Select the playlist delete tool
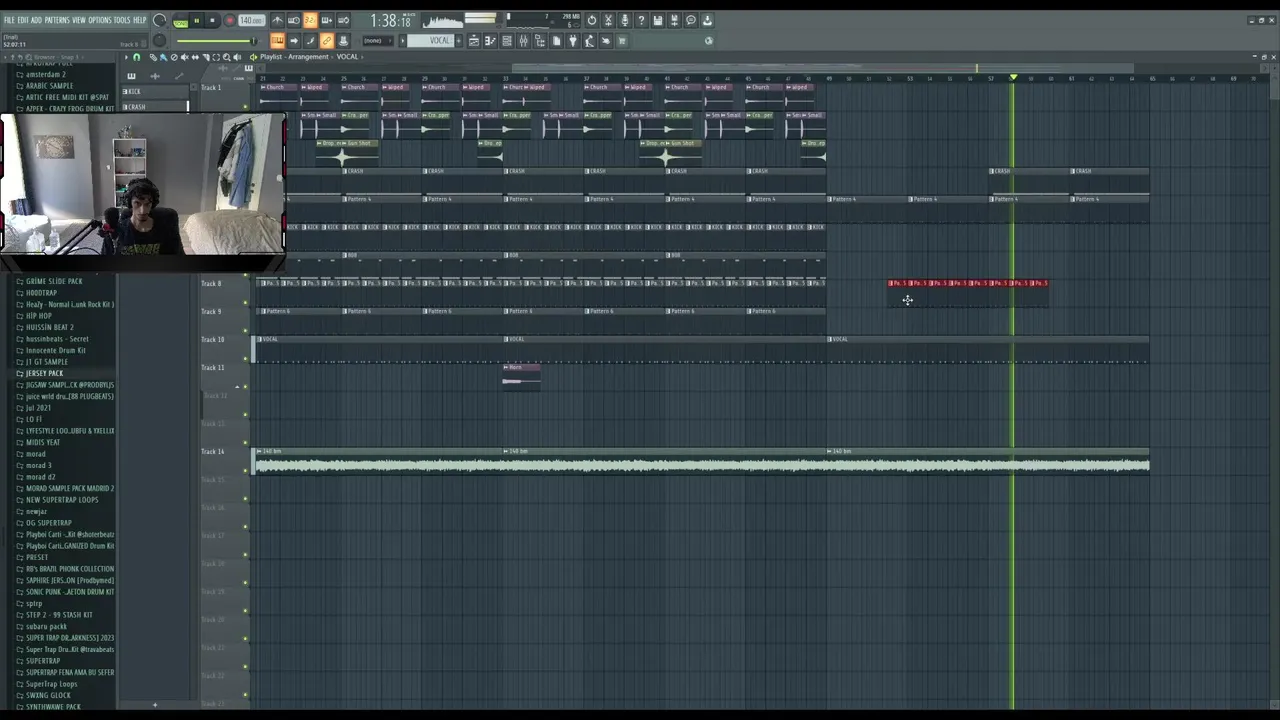The width and height of the screenshot is (1280, 720). click(x=174, y=57)
